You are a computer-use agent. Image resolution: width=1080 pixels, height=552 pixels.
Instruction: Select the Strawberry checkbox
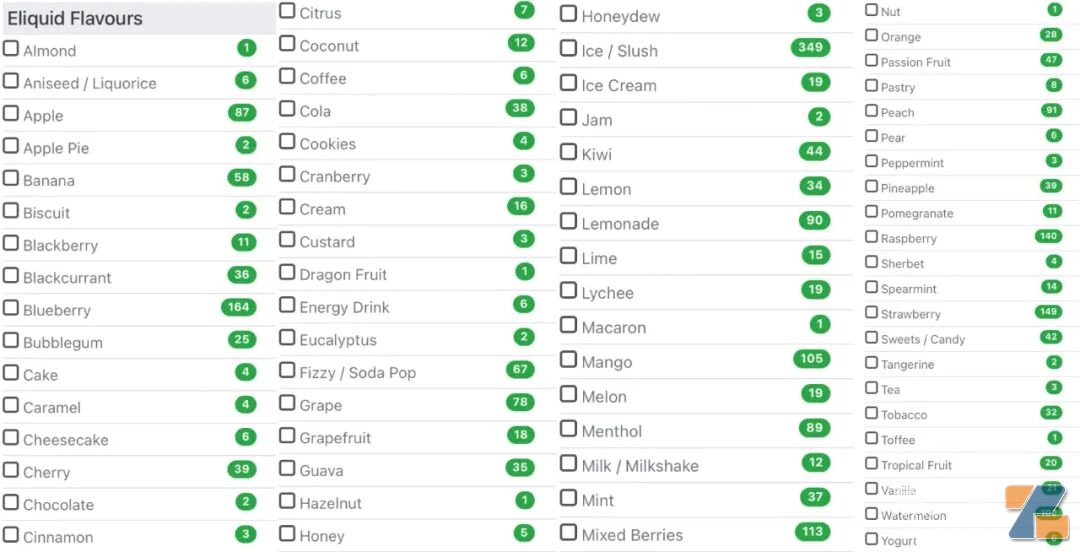[x=871, y=313]
